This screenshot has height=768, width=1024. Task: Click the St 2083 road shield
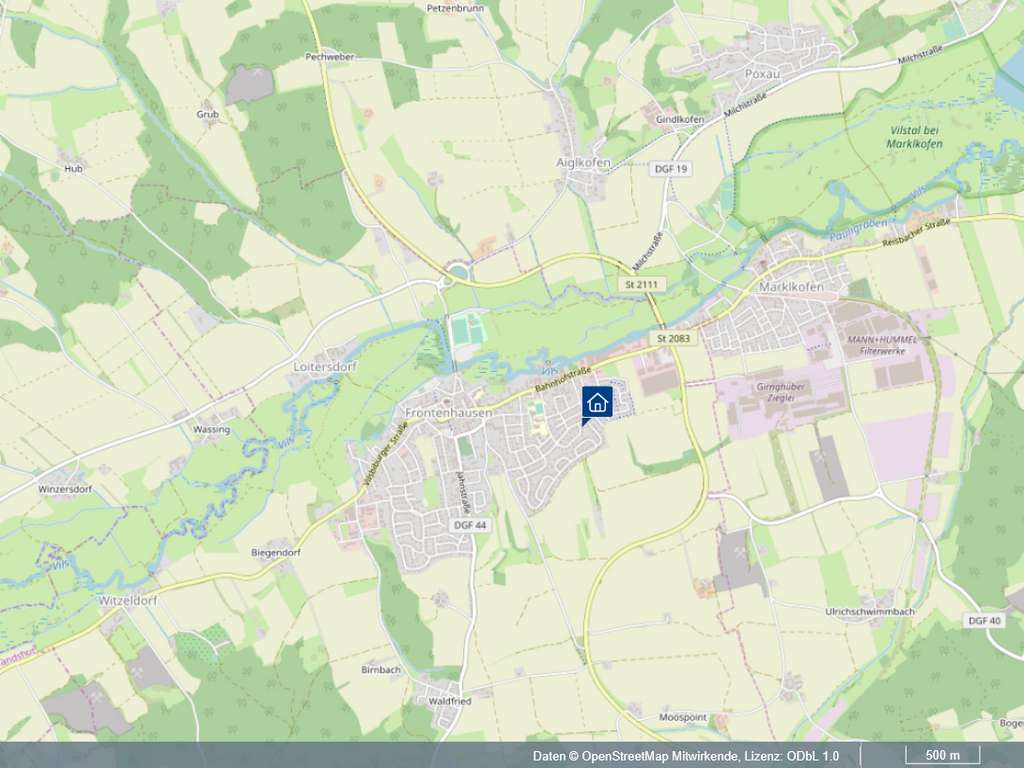pyautogui.click(x=673, y=338)
